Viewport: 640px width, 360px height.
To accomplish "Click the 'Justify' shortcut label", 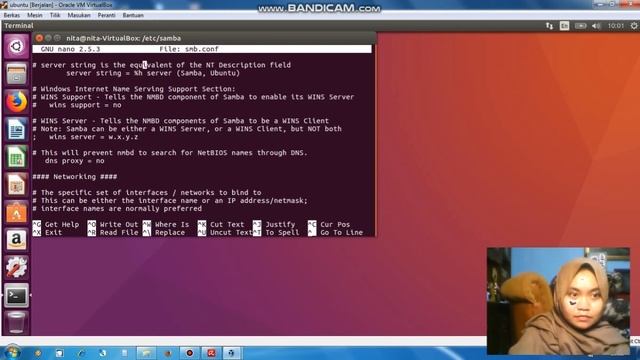I will 280,224.
